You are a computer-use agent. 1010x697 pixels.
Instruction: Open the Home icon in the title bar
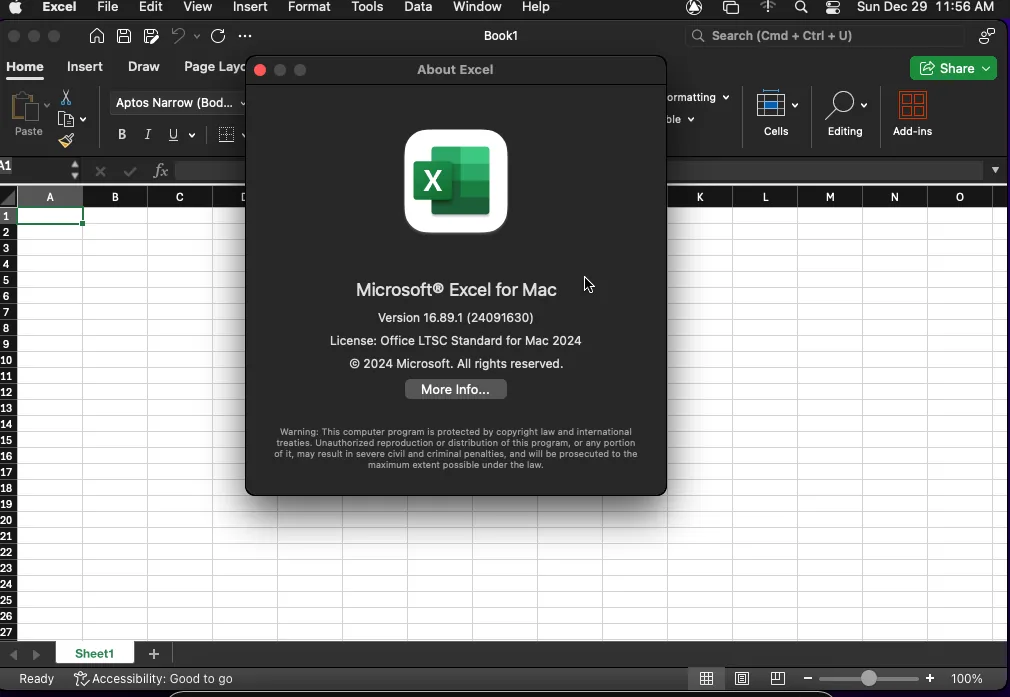tap(97, 36)
